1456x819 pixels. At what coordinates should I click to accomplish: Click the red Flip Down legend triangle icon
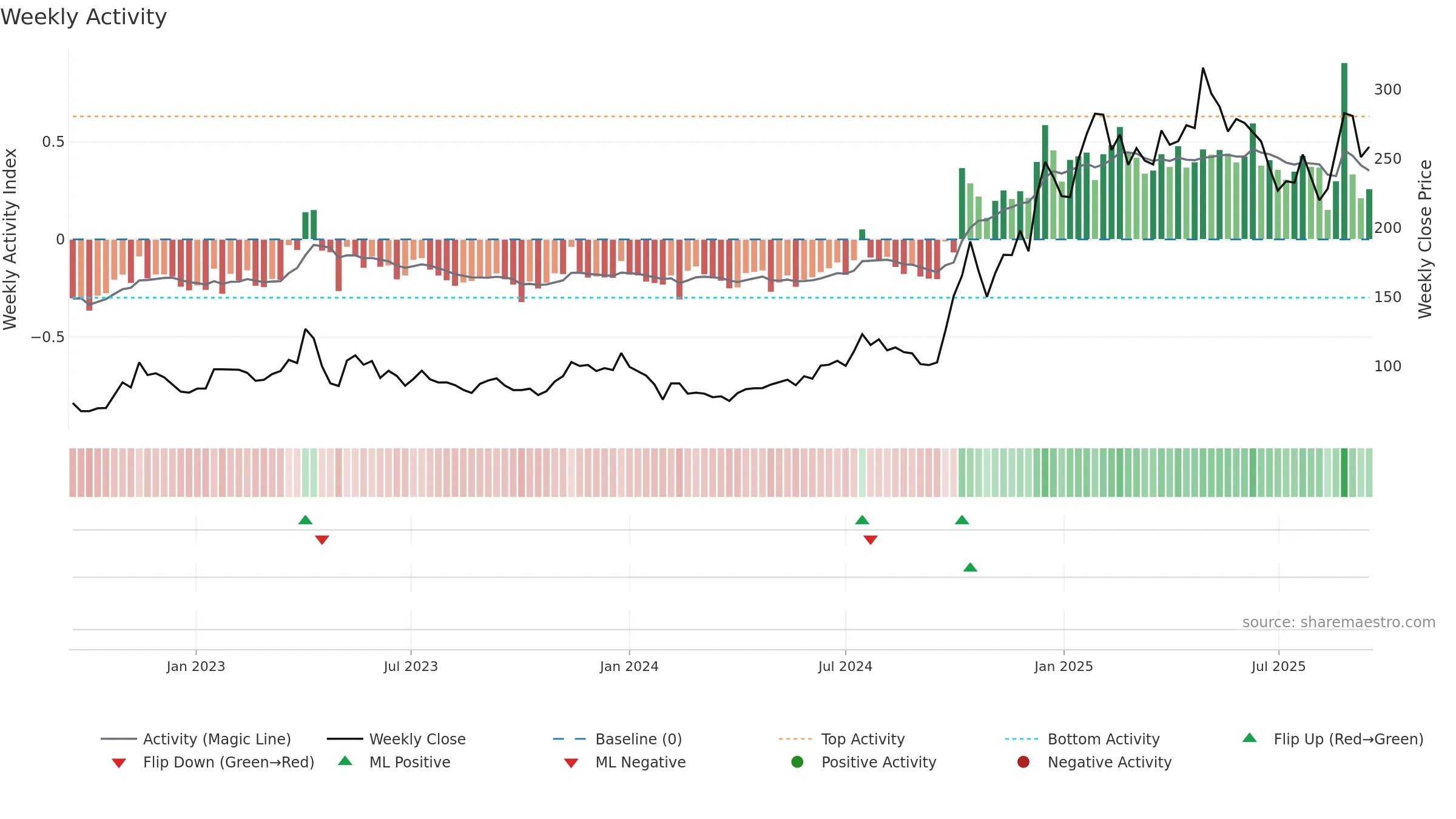pyautogui.click(x=119, y=763)
